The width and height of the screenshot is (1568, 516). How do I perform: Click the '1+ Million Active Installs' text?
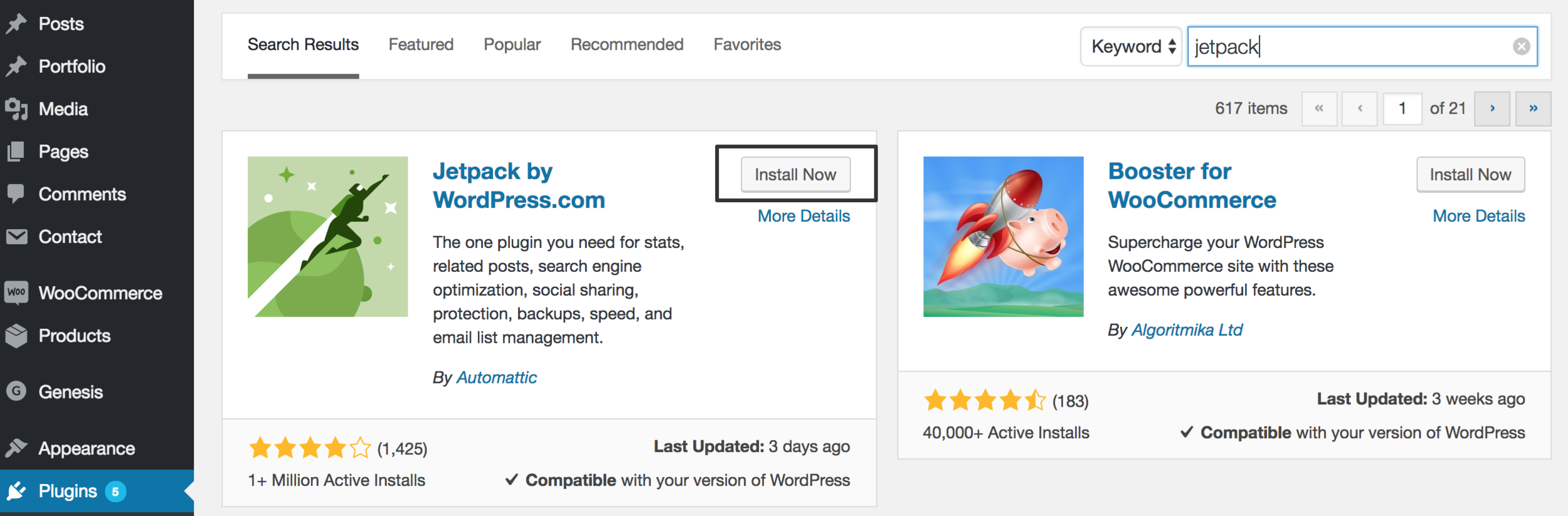[x=337, y=480]
